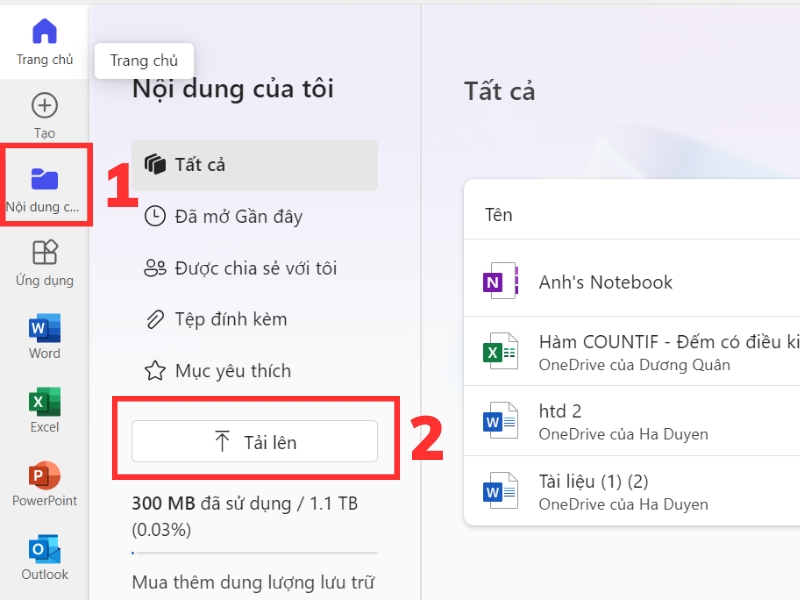The image size is (800, 600).
Task: Click the people icon of Được chia sẻ với tôi
Action: tap(155, 268)
